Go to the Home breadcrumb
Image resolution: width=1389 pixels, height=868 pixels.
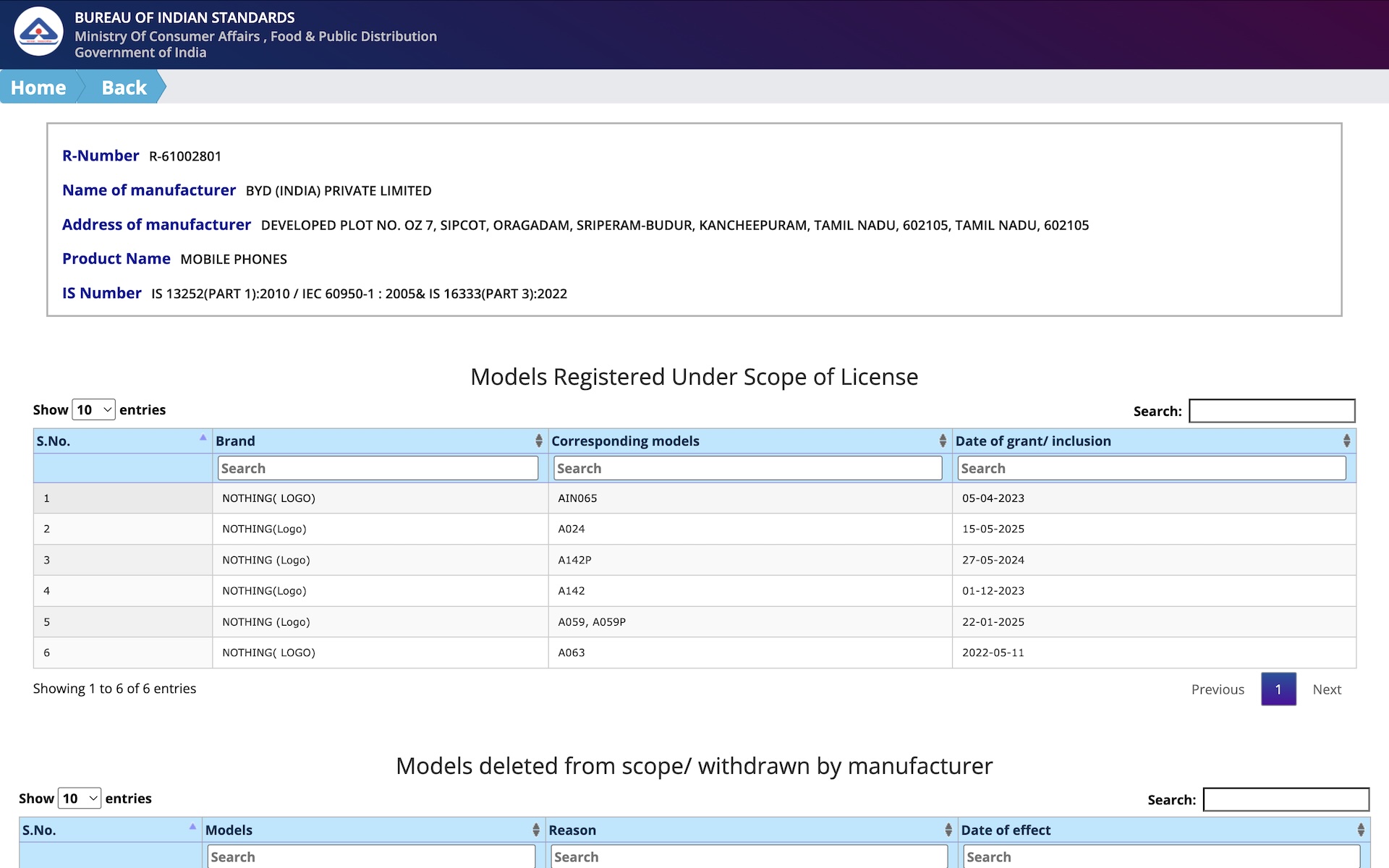[x=38, y=87]
